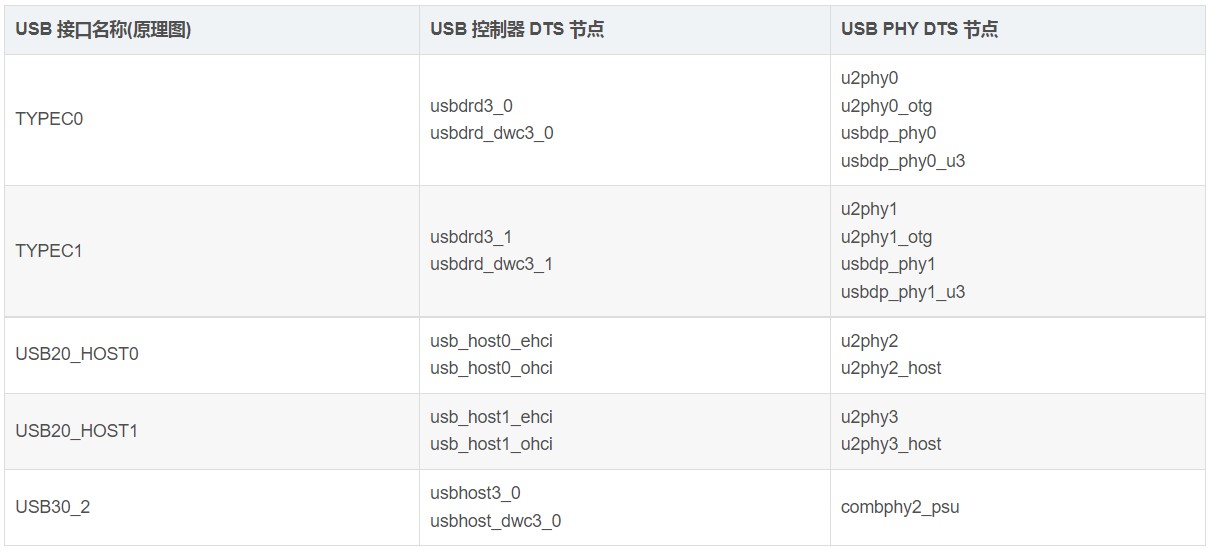Click the USB20_HOST0 row label
The width and height of the screenshot is (1215, 556).
[77, 355]
